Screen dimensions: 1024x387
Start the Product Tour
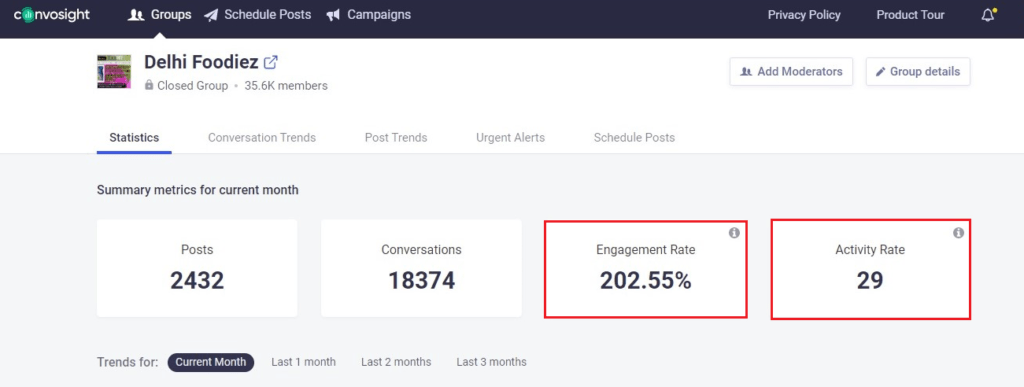click(x=910, y=15)
